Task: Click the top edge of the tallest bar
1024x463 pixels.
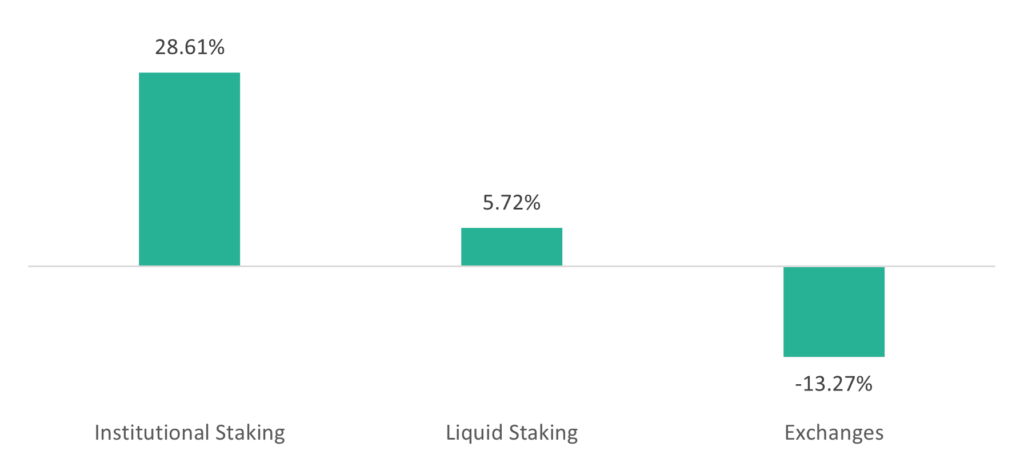Action: (x=189, y=72)
